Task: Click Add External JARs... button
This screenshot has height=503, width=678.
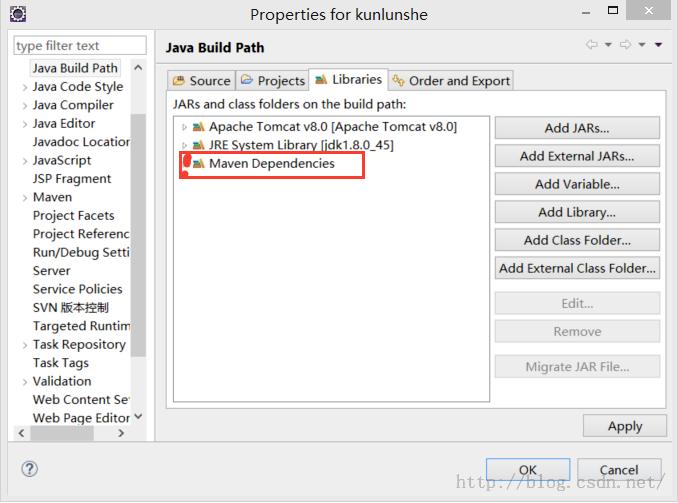Action: 577,156
